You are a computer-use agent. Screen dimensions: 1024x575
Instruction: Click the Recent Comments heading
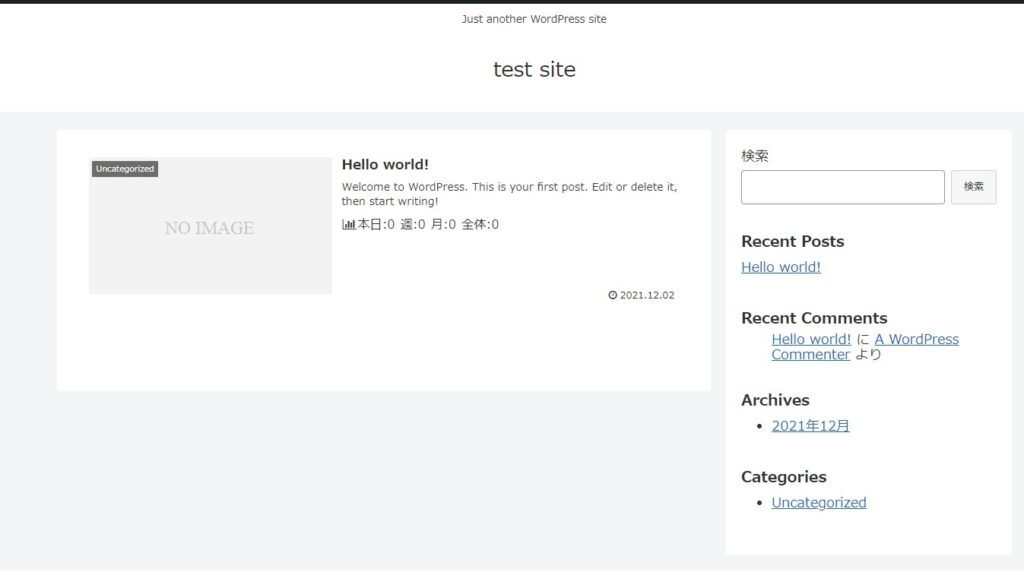point(814,318)
